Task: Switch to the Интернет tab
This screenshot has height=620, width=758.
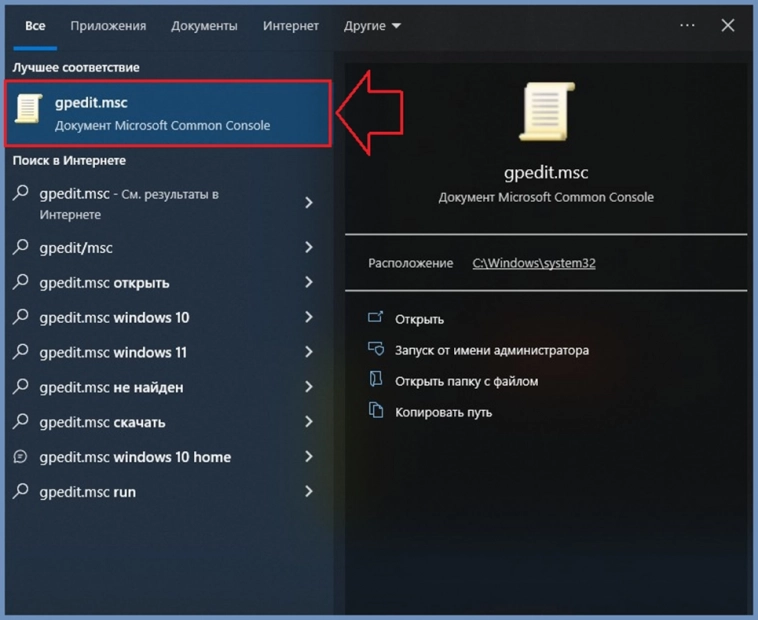Action: [x=291, y=26]
